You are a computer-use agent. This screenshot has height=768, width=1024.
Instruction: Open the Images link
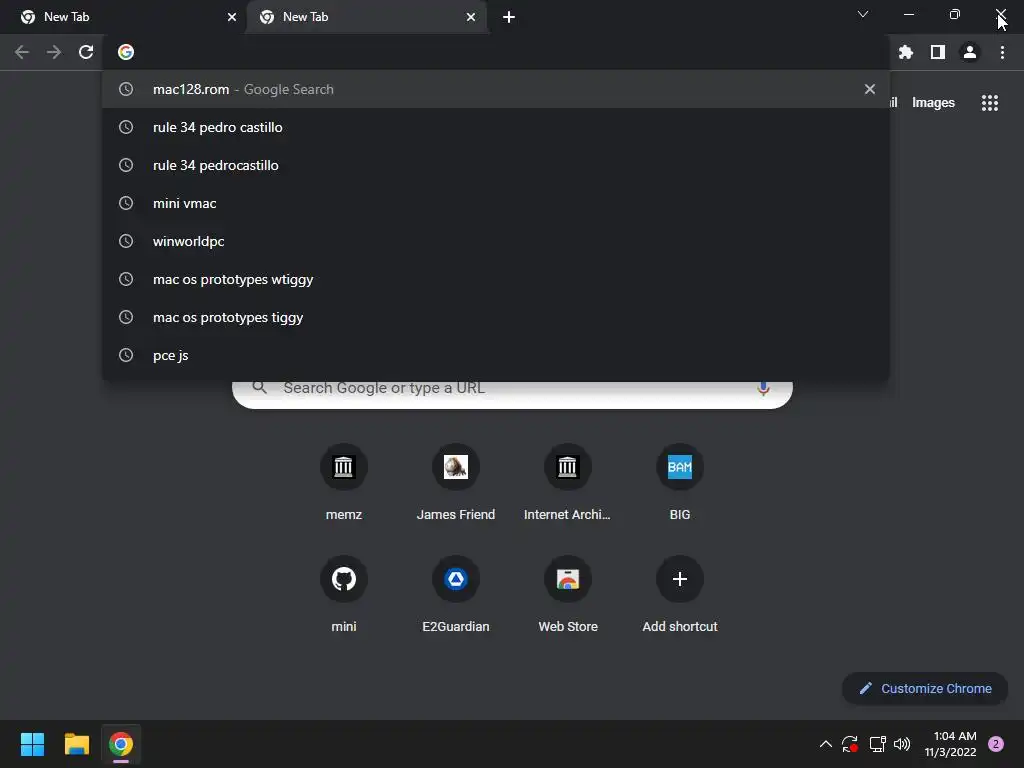click(x=933, y=103)
